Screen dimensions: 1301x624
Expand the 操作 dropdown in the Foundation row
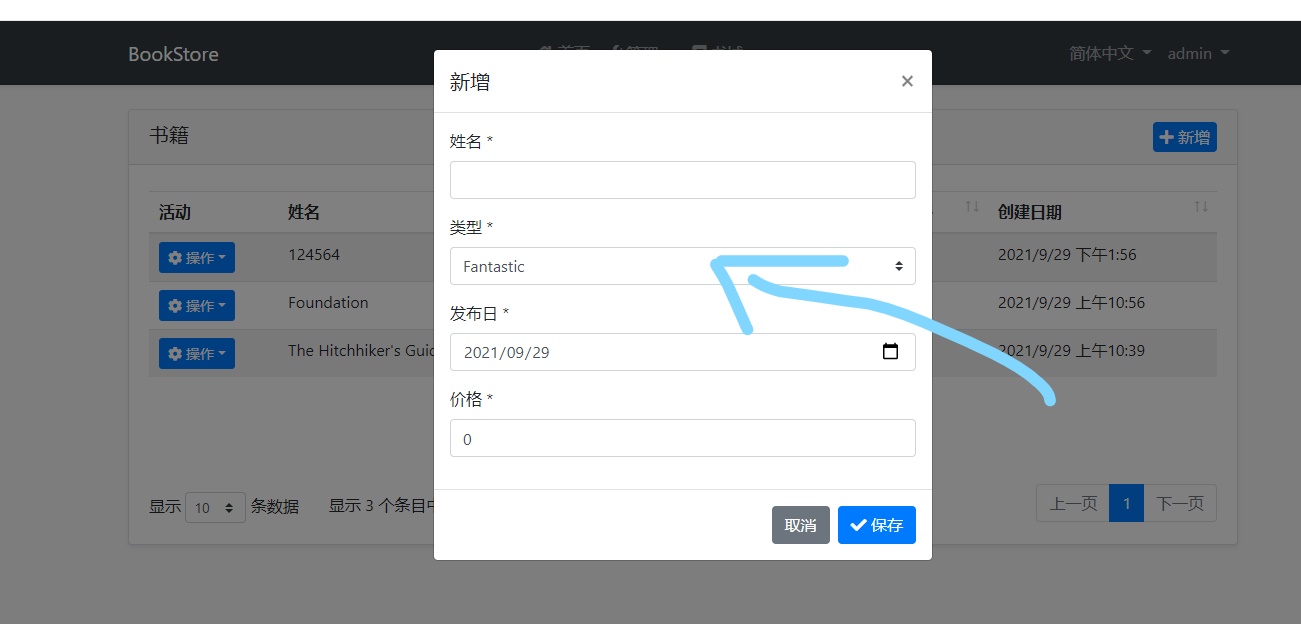(197, 304)
